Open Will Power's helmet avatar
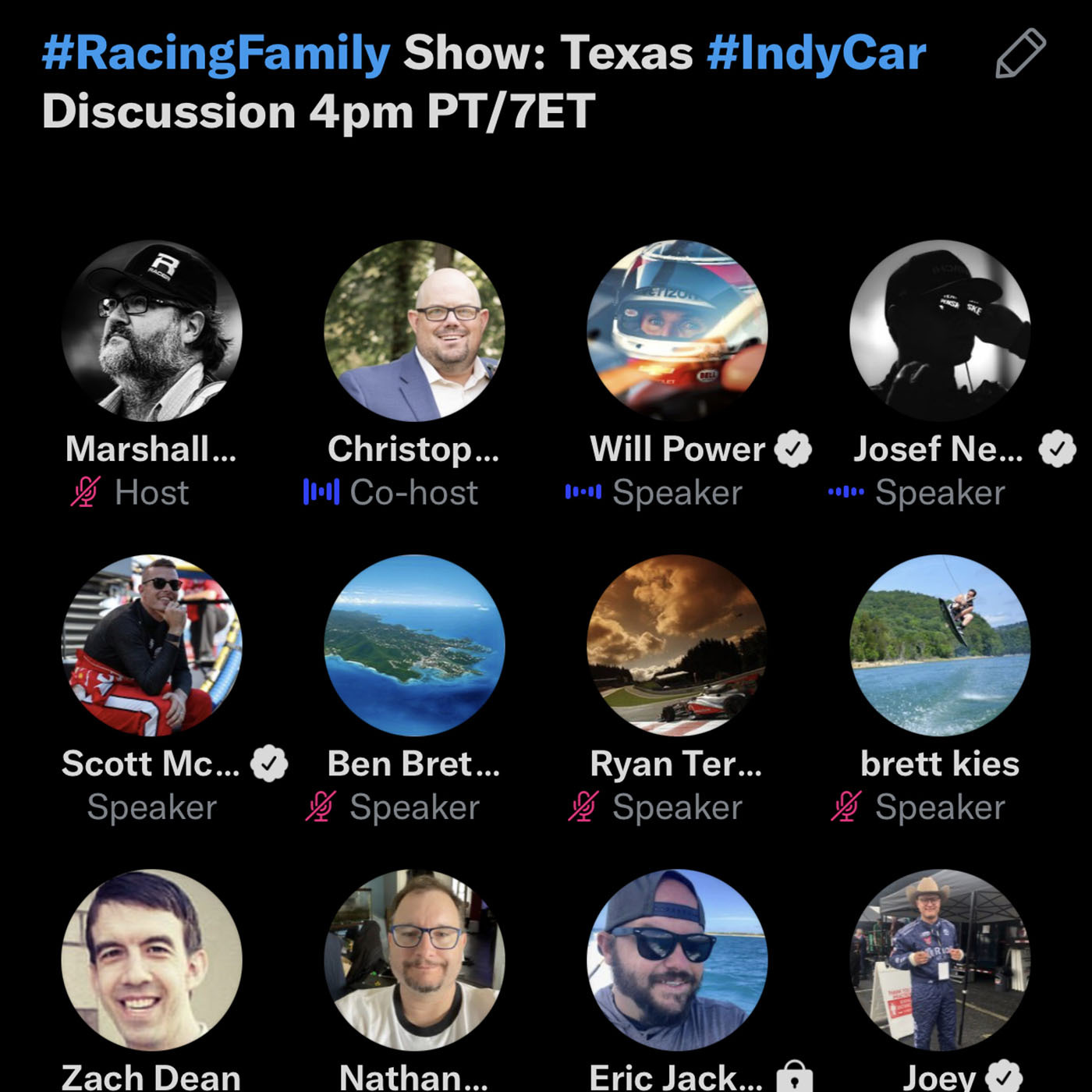Screen dimensions: 1092x1092 [677, 331]
